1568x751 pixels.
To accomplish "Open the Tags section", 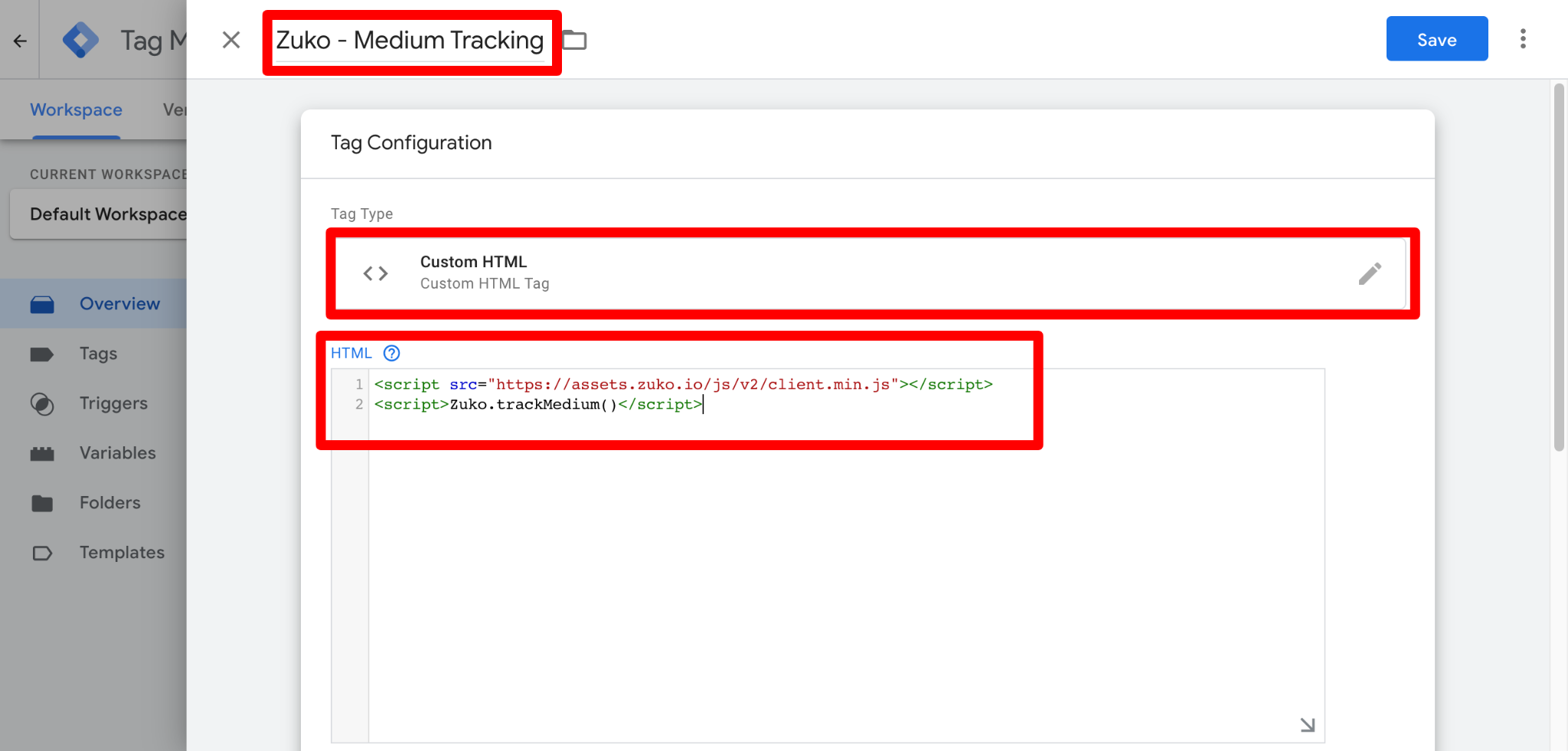I will pos(97,353).
